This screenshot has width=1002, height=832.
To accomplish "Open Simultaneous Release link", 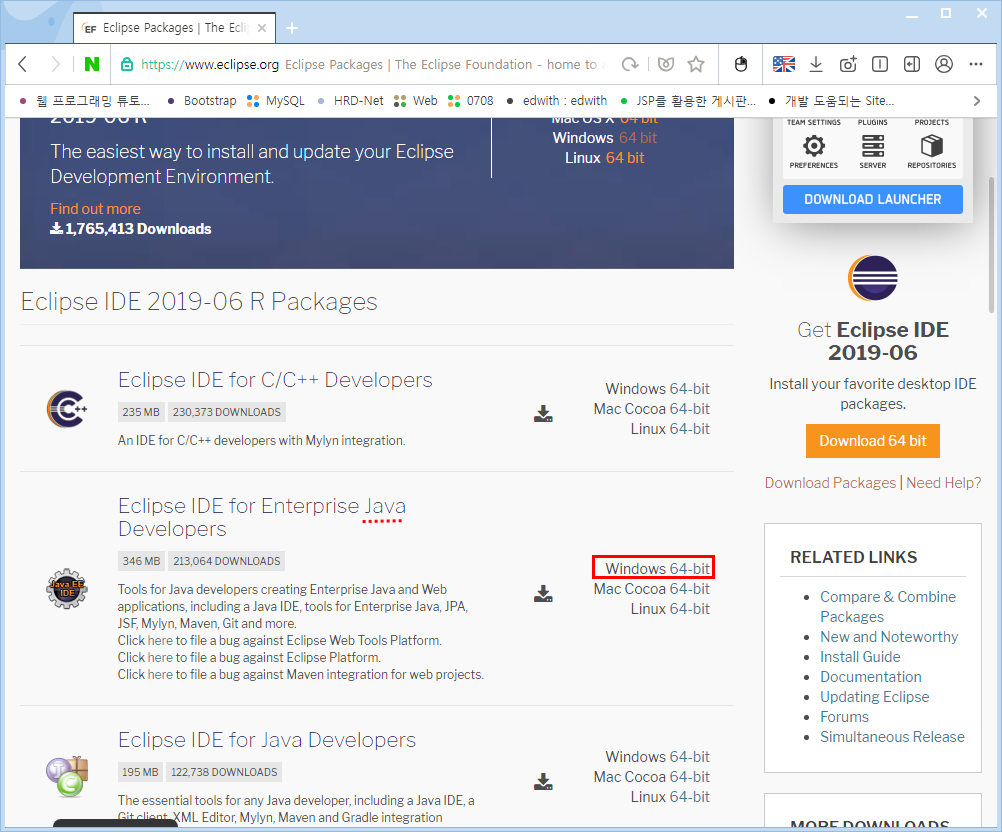I will (x=893, y=737).
